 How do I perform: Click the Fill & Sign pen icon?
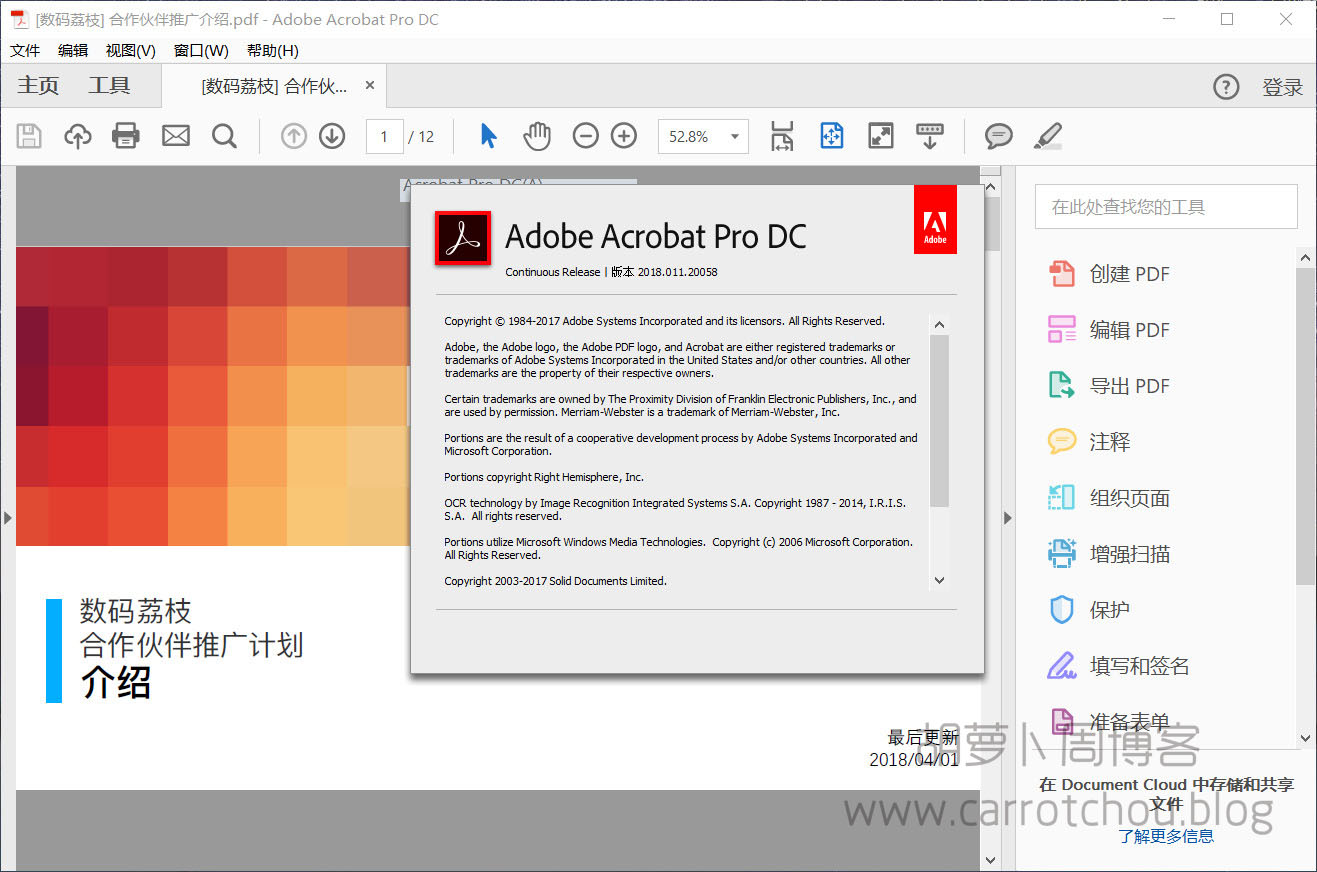(x=1061, y=665)
